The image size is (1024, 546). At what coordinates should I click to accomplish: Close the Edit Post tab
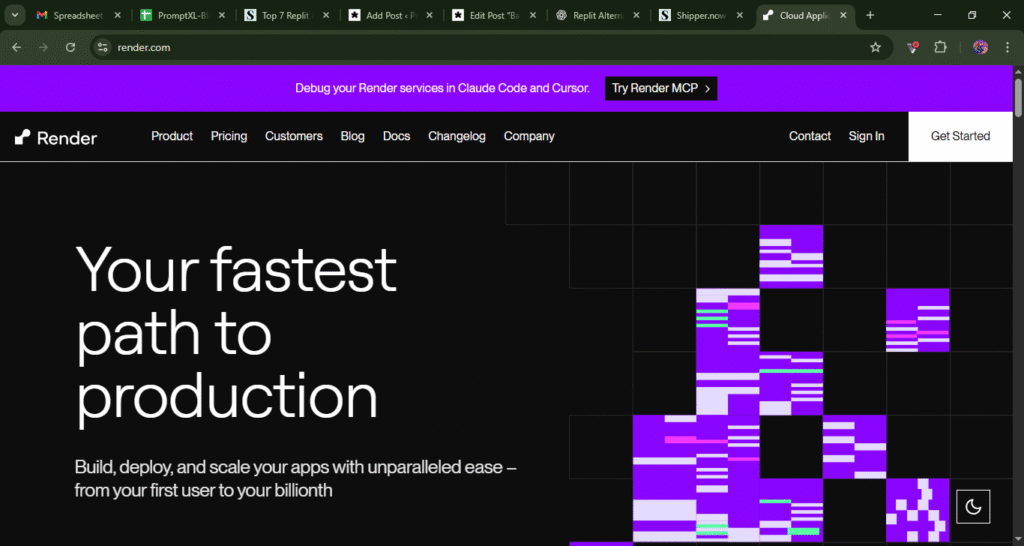pyautogui.click(x=533, y=16)
